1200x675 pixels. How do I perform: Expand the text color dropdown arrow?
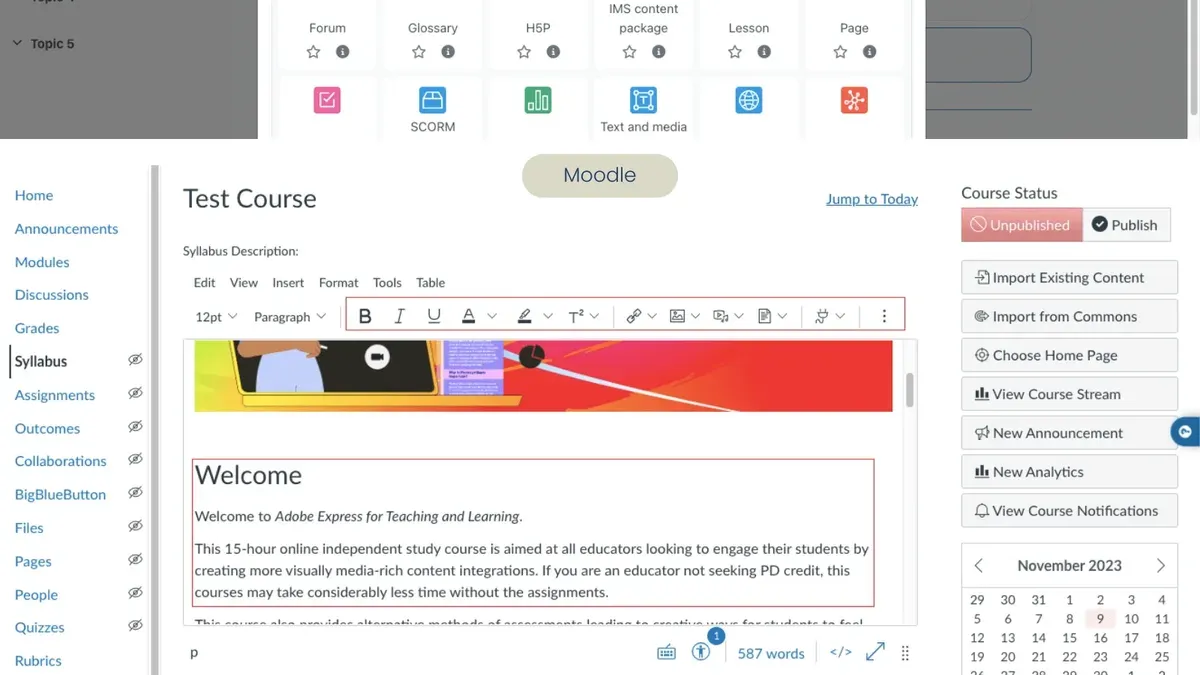(x=492, y=316)
